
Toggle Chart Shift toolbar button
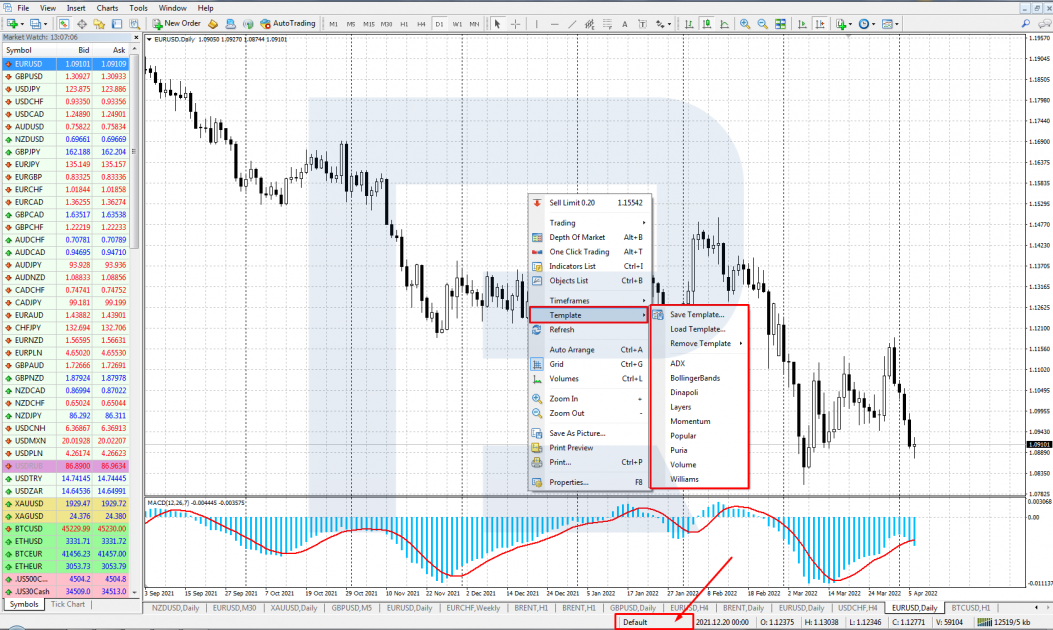[820, 24]
